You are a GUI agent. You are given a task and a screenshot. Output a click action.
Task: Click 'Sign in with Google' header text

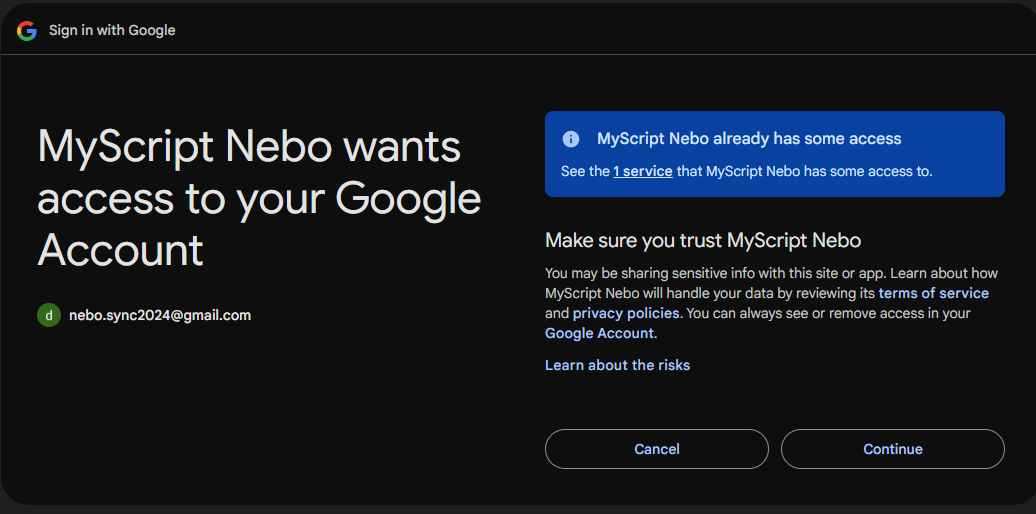(x=112, y=30)
